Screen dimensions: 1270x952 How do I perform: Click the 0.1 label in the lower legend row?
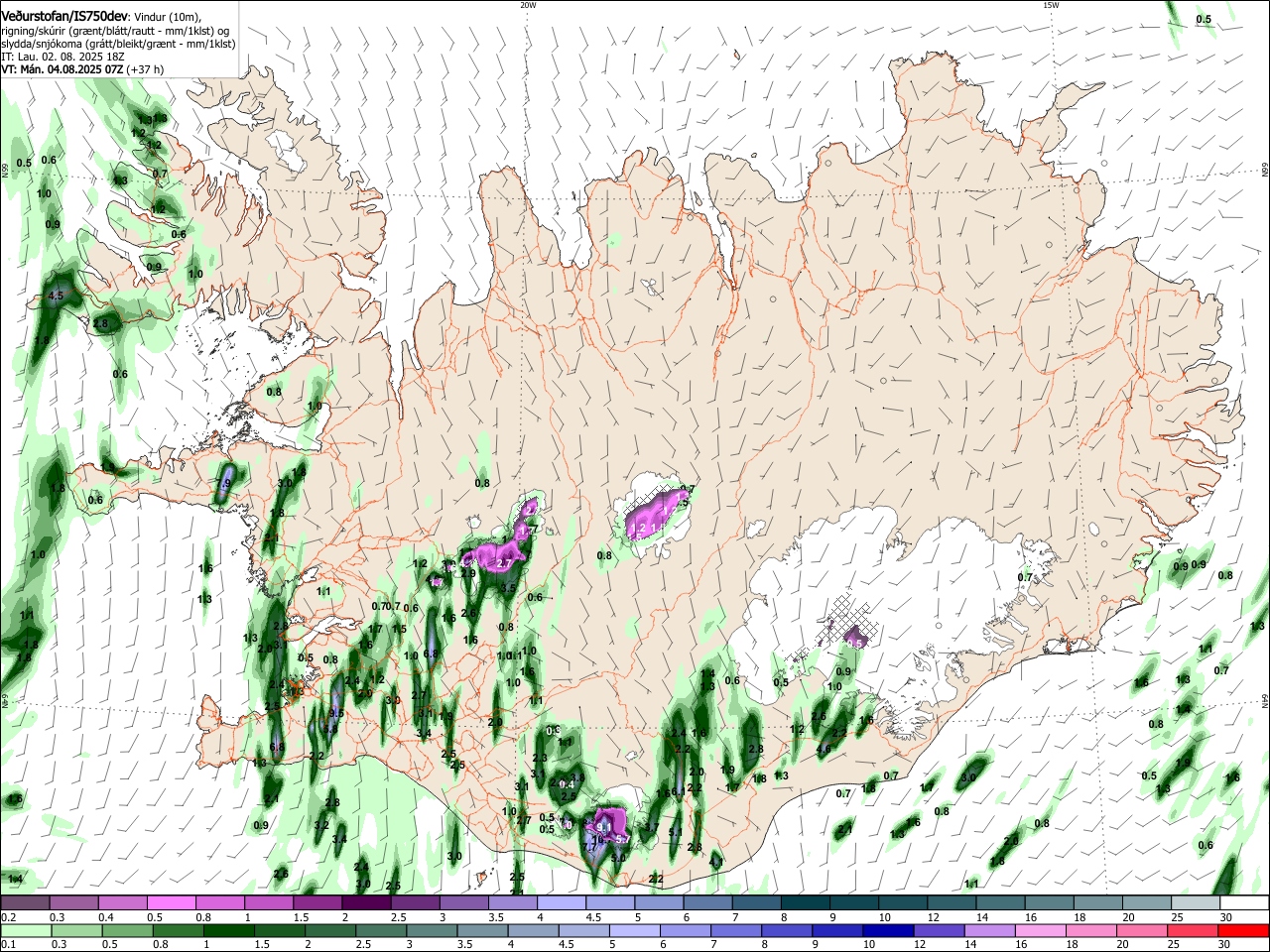[8, 944]
